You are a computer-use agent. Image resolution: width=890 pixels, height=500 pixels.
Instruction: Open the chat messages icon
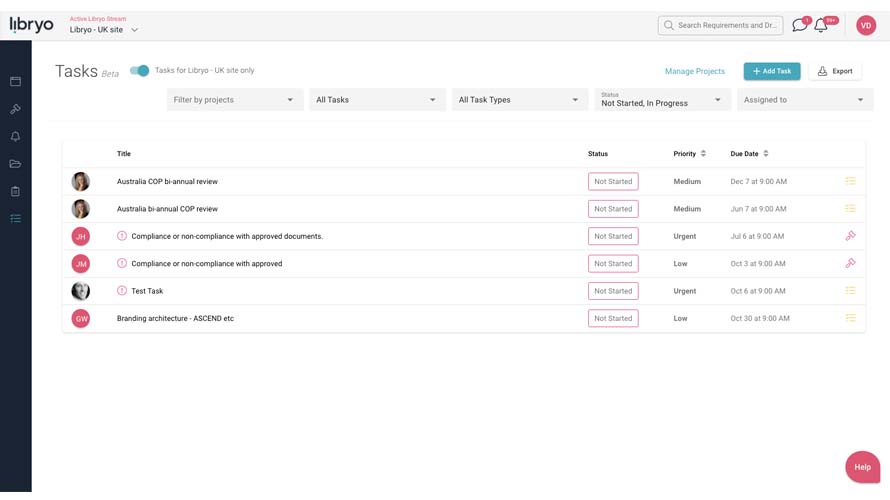click(799, 26)
